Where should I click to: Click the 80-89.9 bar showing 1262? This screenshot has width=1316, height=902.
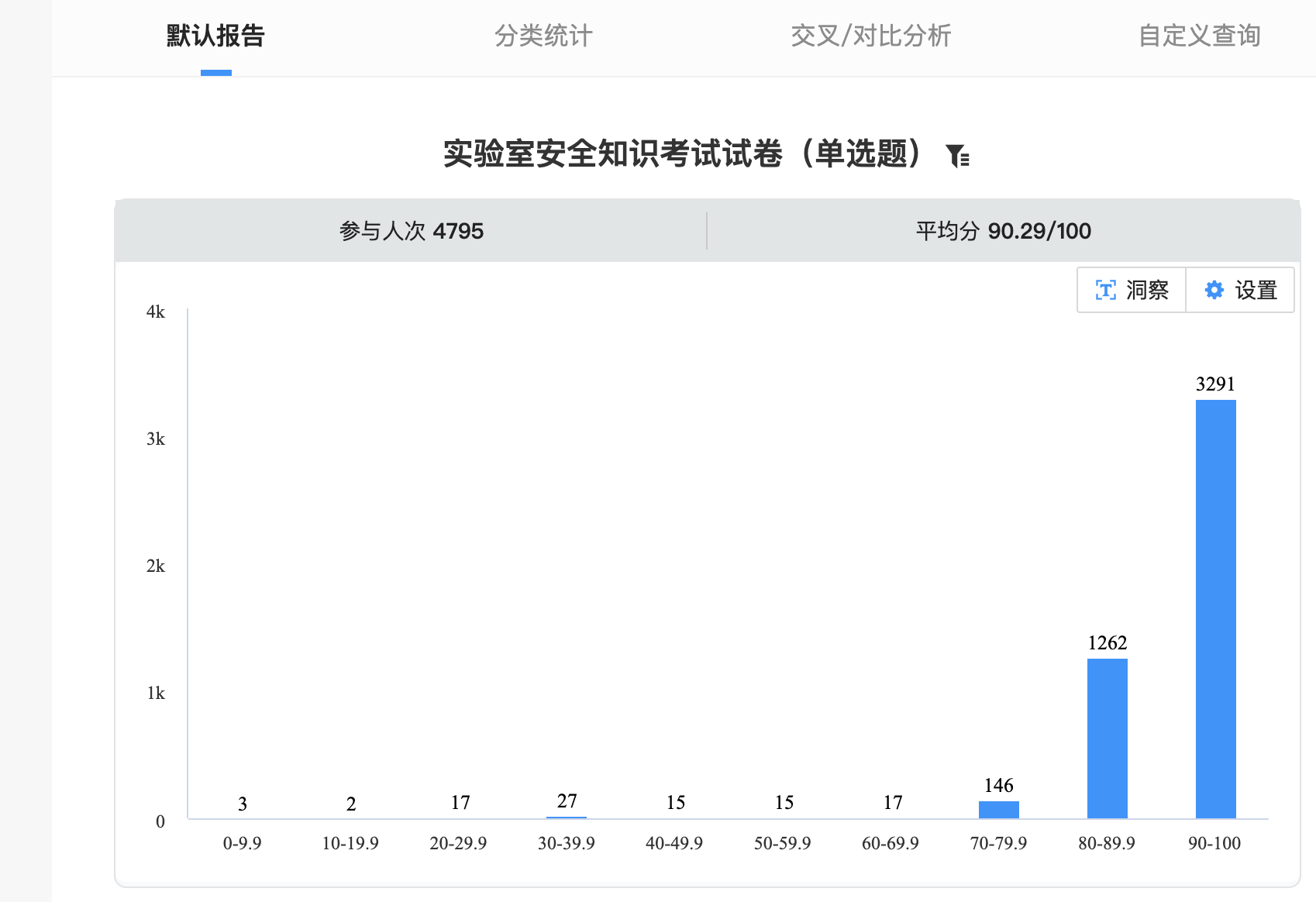click(x=1107, y=738)
